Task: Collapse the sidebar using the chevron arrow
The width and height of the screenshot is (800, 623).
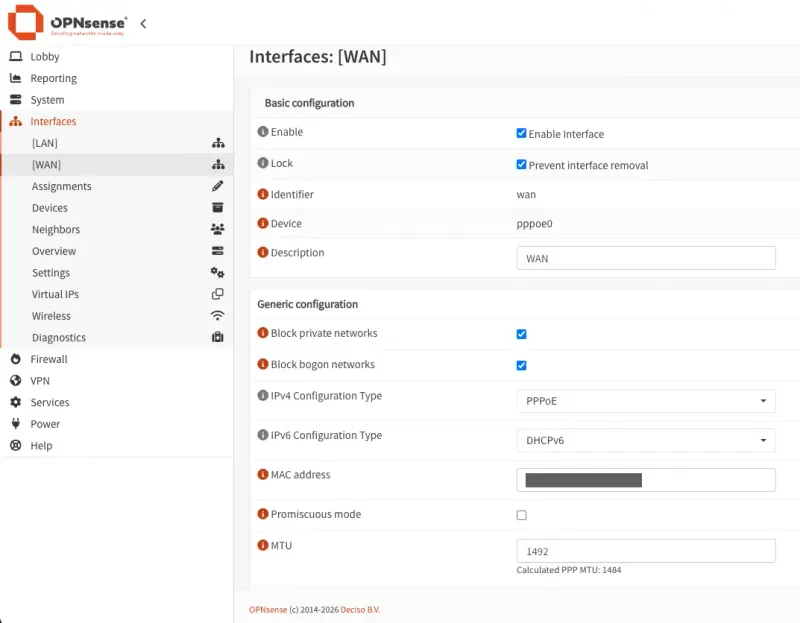Action: pos(143,22)
